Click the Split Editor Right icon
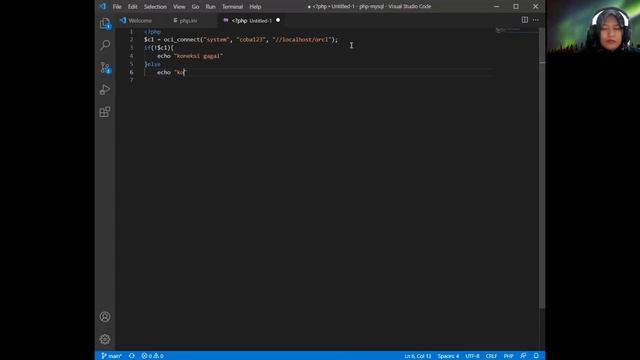The height and width of the screenshot is (360, 640). 524,20
